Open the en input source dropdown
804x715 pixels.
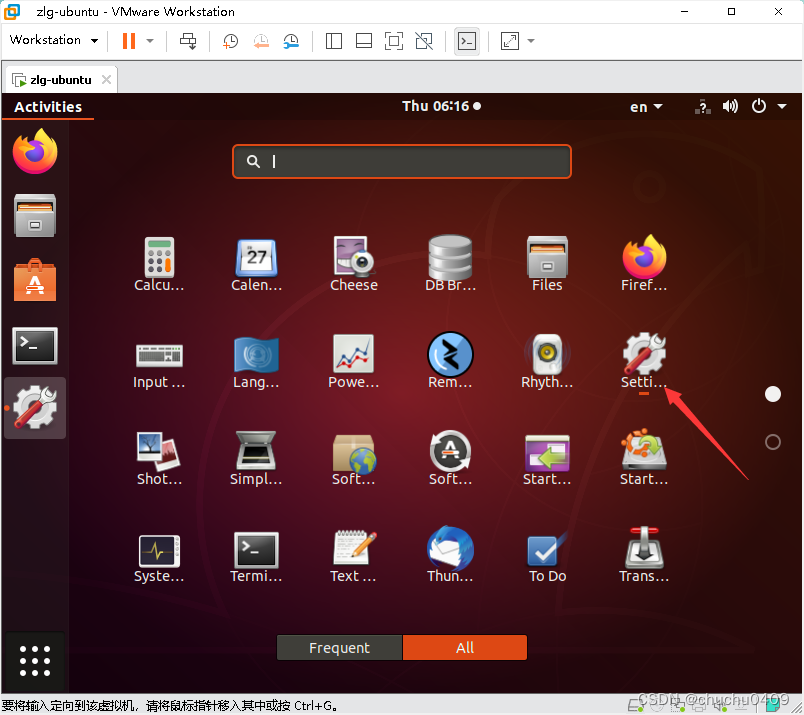point(646,107)
